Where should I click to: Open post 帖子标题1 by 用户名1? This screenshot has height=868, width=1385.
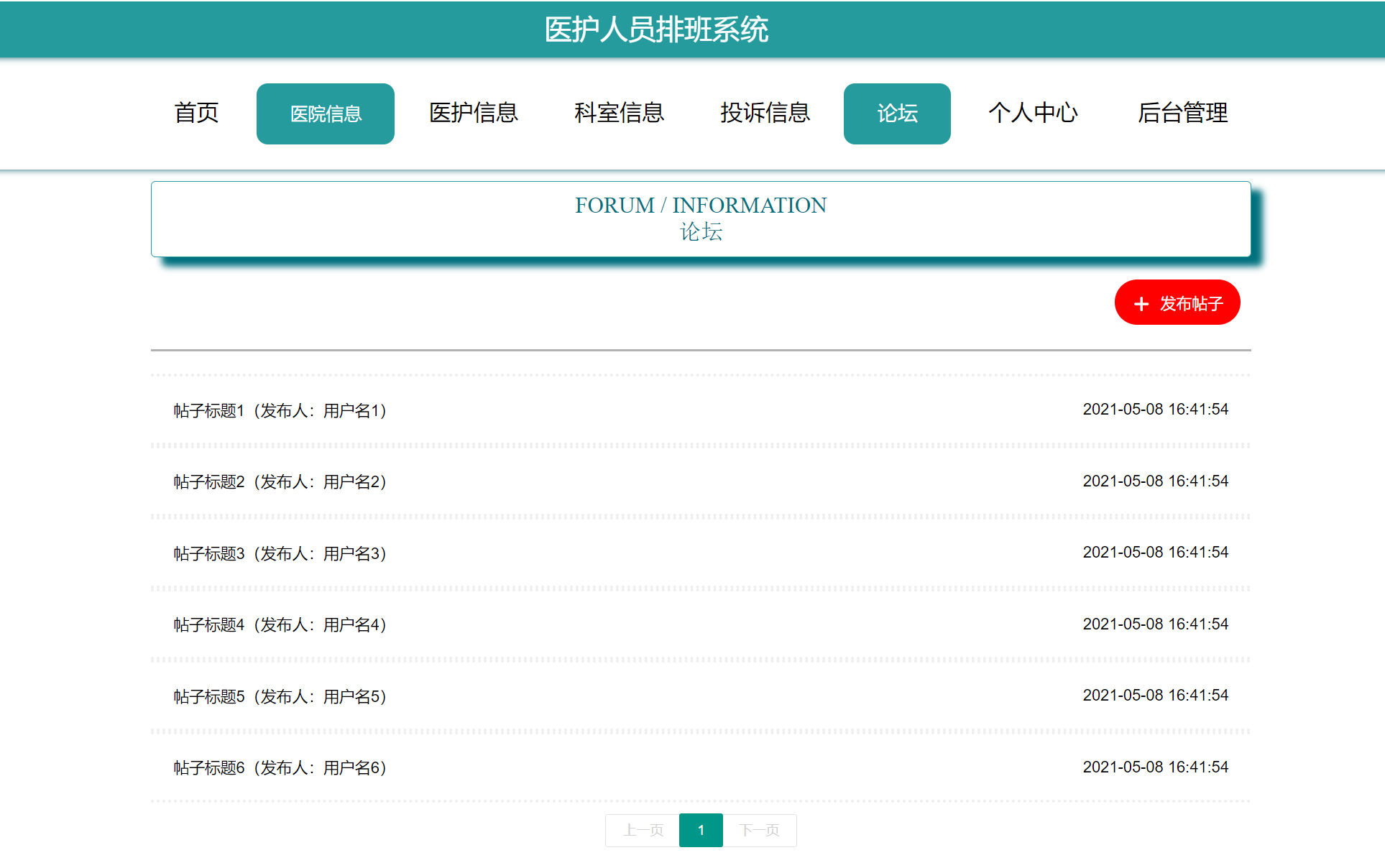click(x=280, y=410)
